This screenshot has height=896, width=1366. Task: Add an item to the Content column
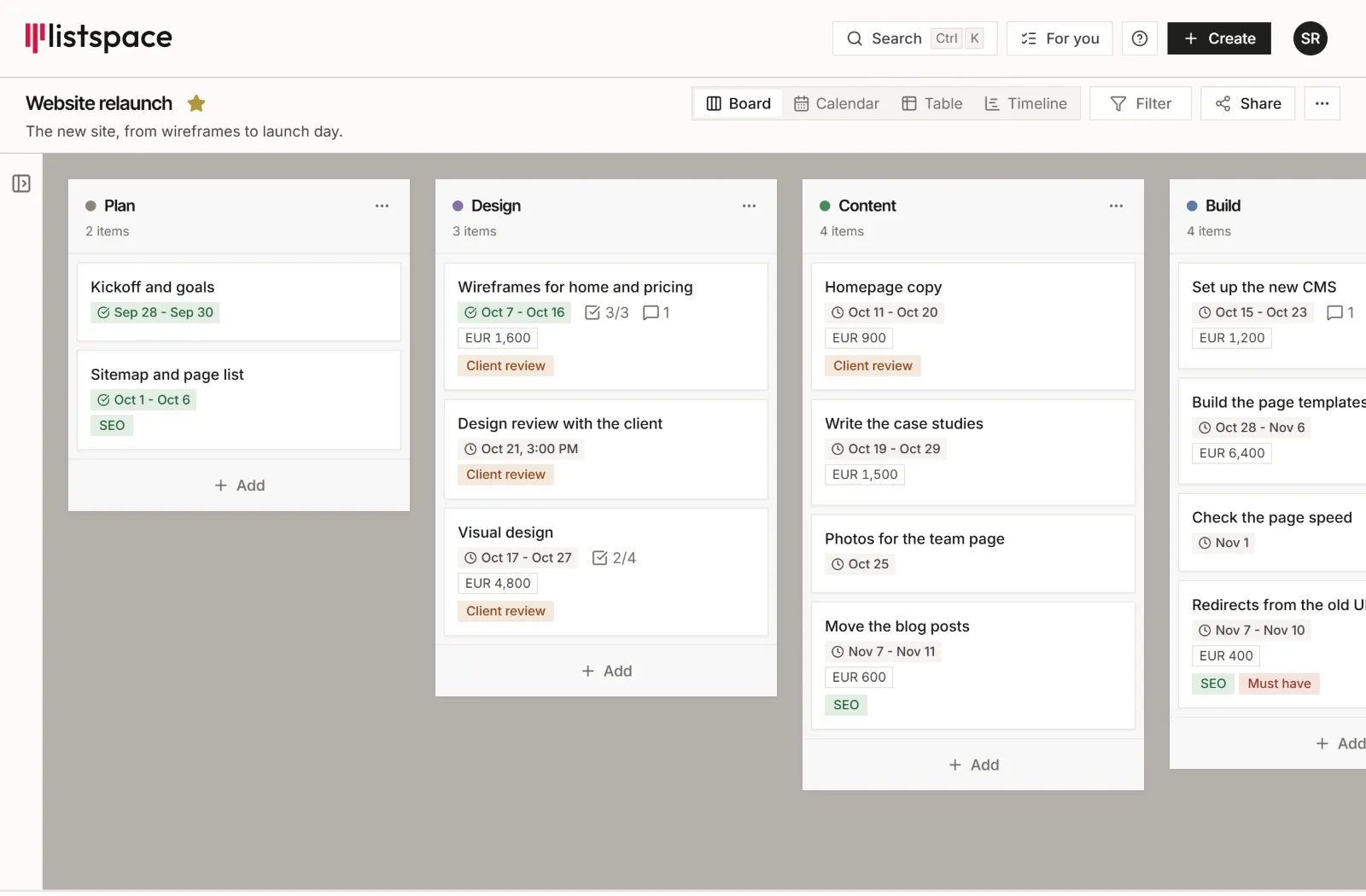pyautogui.click(x=973, y=765)
